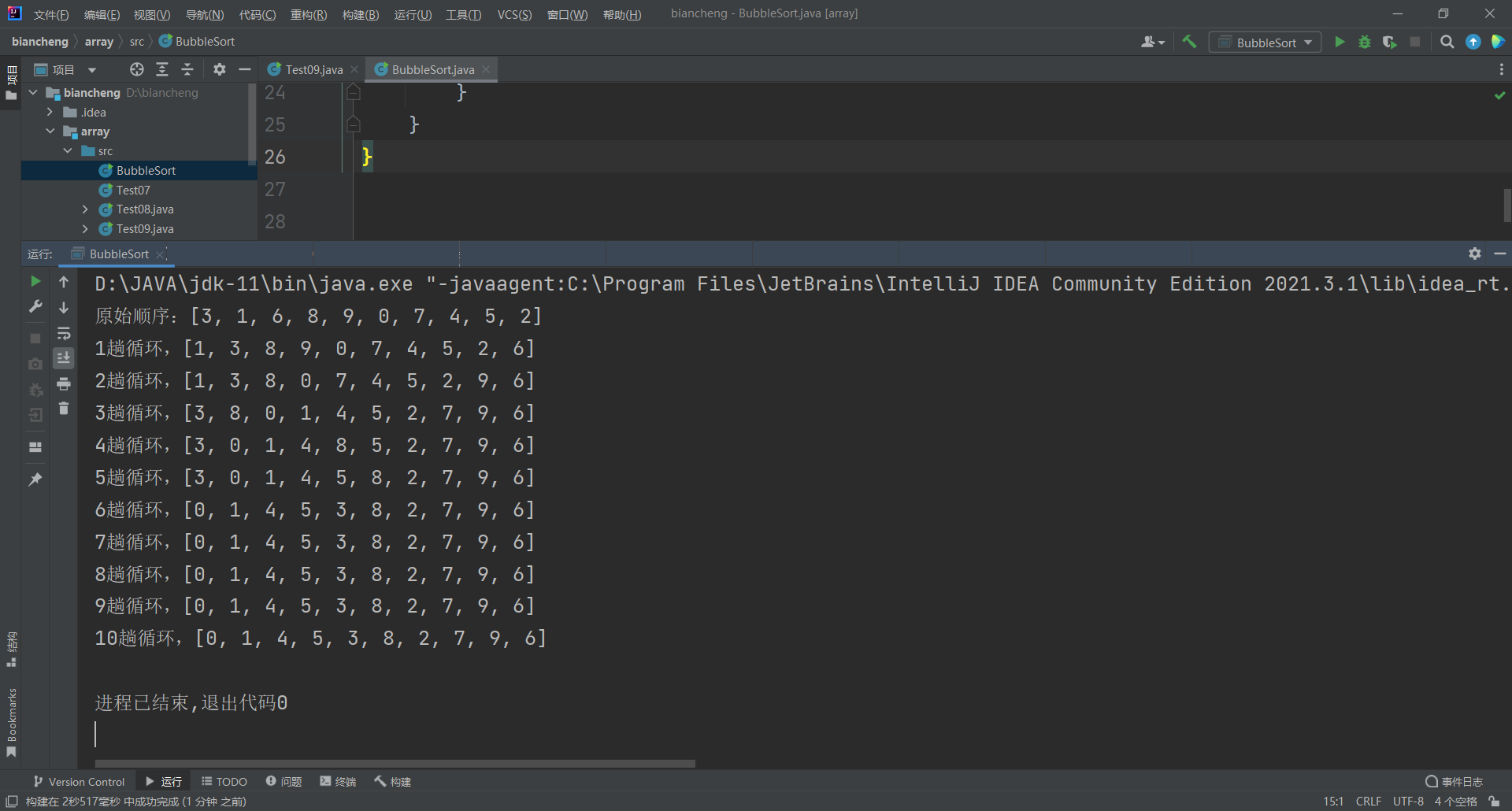Screen dimensions: 1512x811
Task: Open Bookmarks side panel
Action: [x=11, y=723]
